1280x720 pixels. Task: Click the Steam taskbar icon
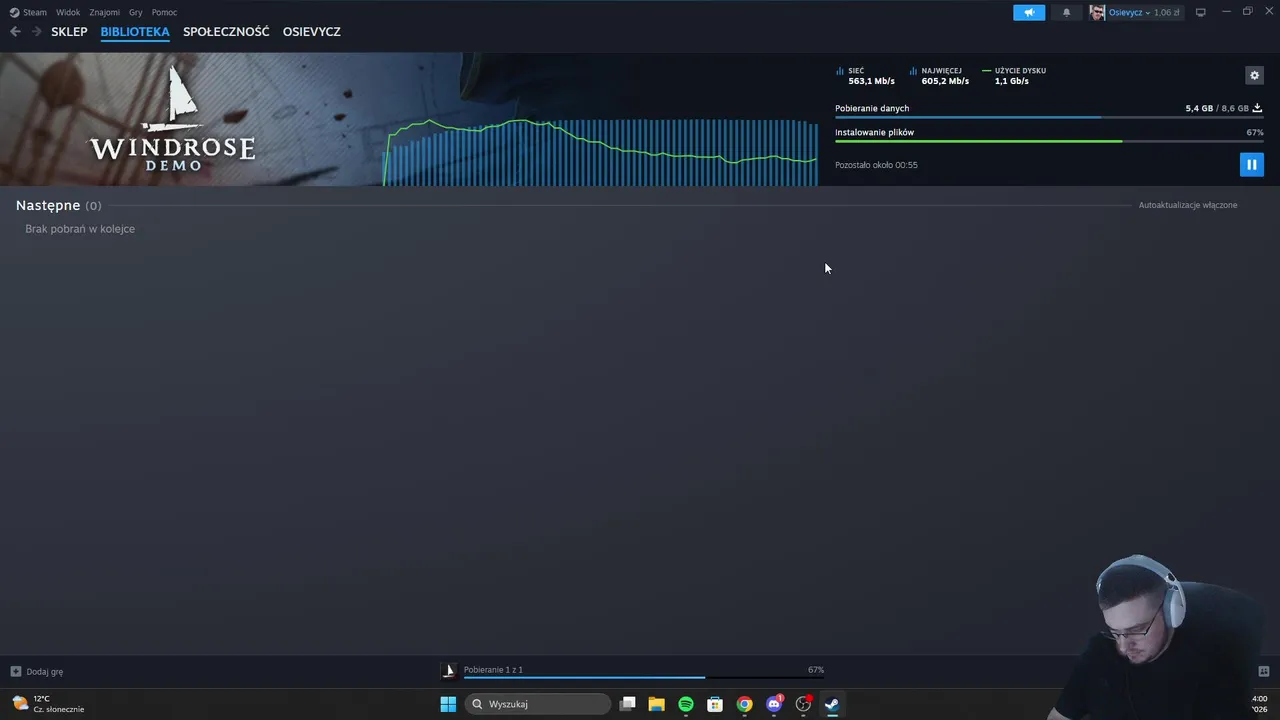tap(832, 704)
